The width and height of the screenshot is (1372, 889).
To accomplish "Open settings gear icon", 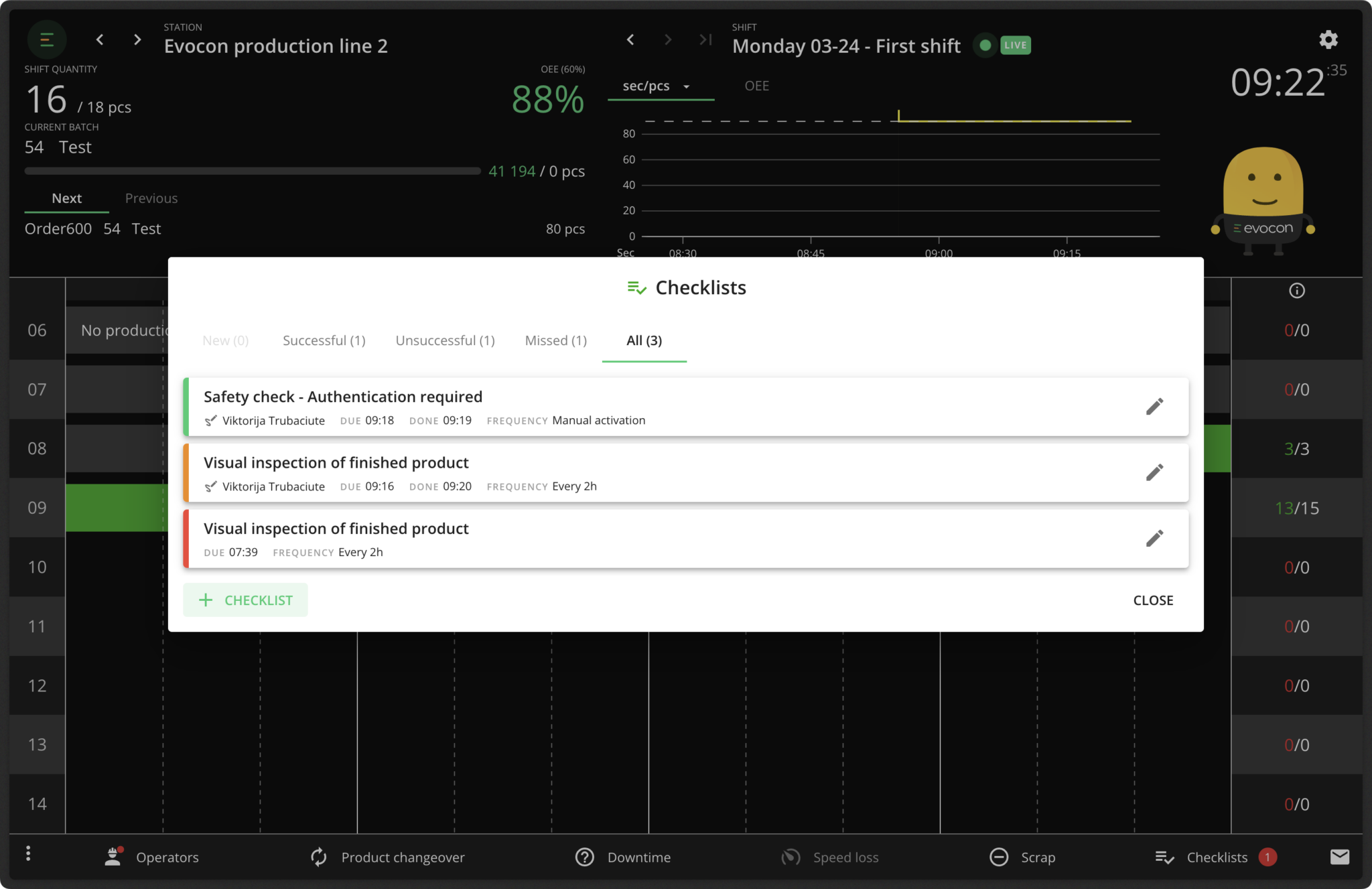I will (1328, 40).
